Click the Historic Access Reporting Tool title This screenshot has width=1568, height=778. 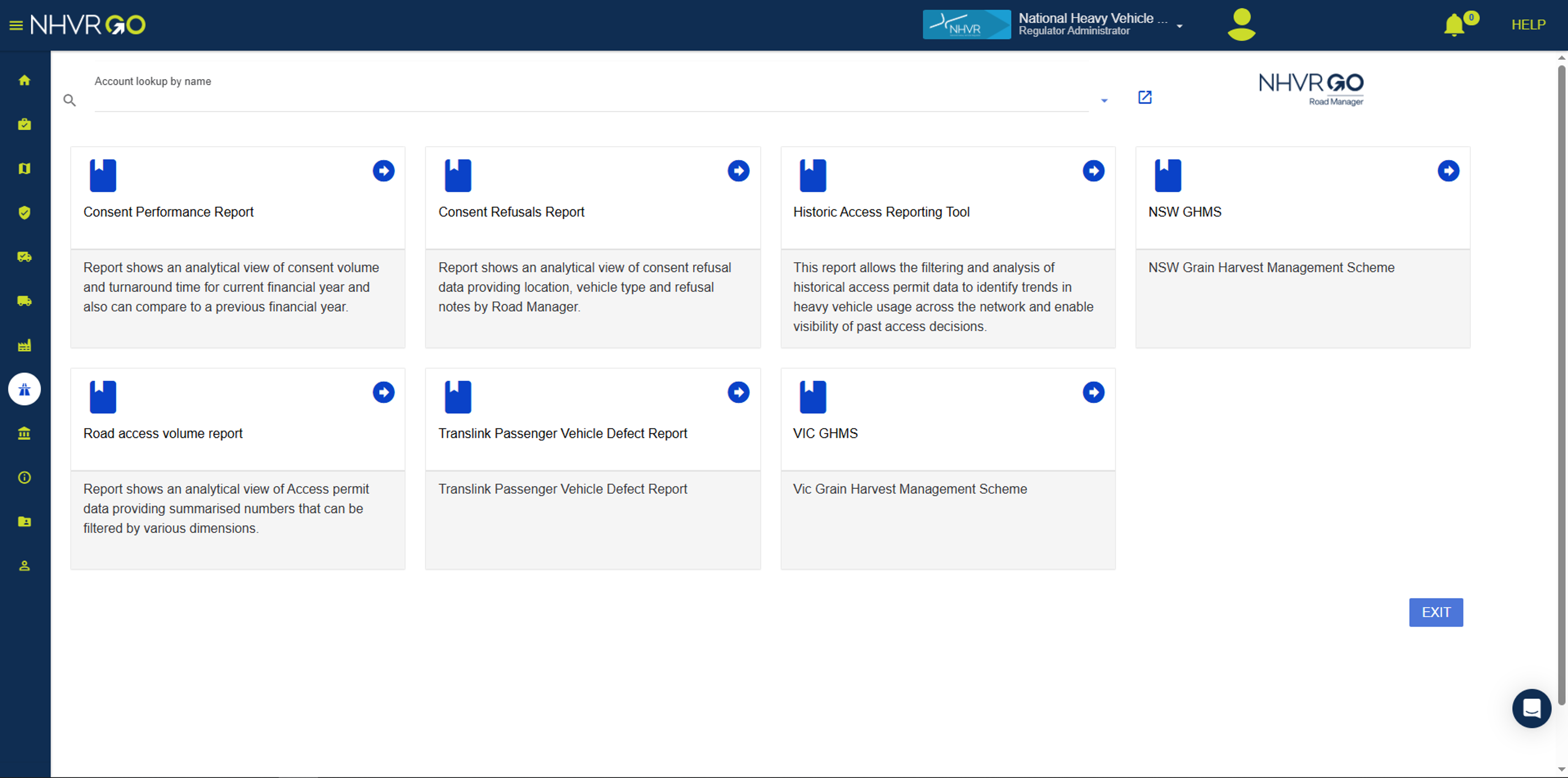tap(881, 212)
